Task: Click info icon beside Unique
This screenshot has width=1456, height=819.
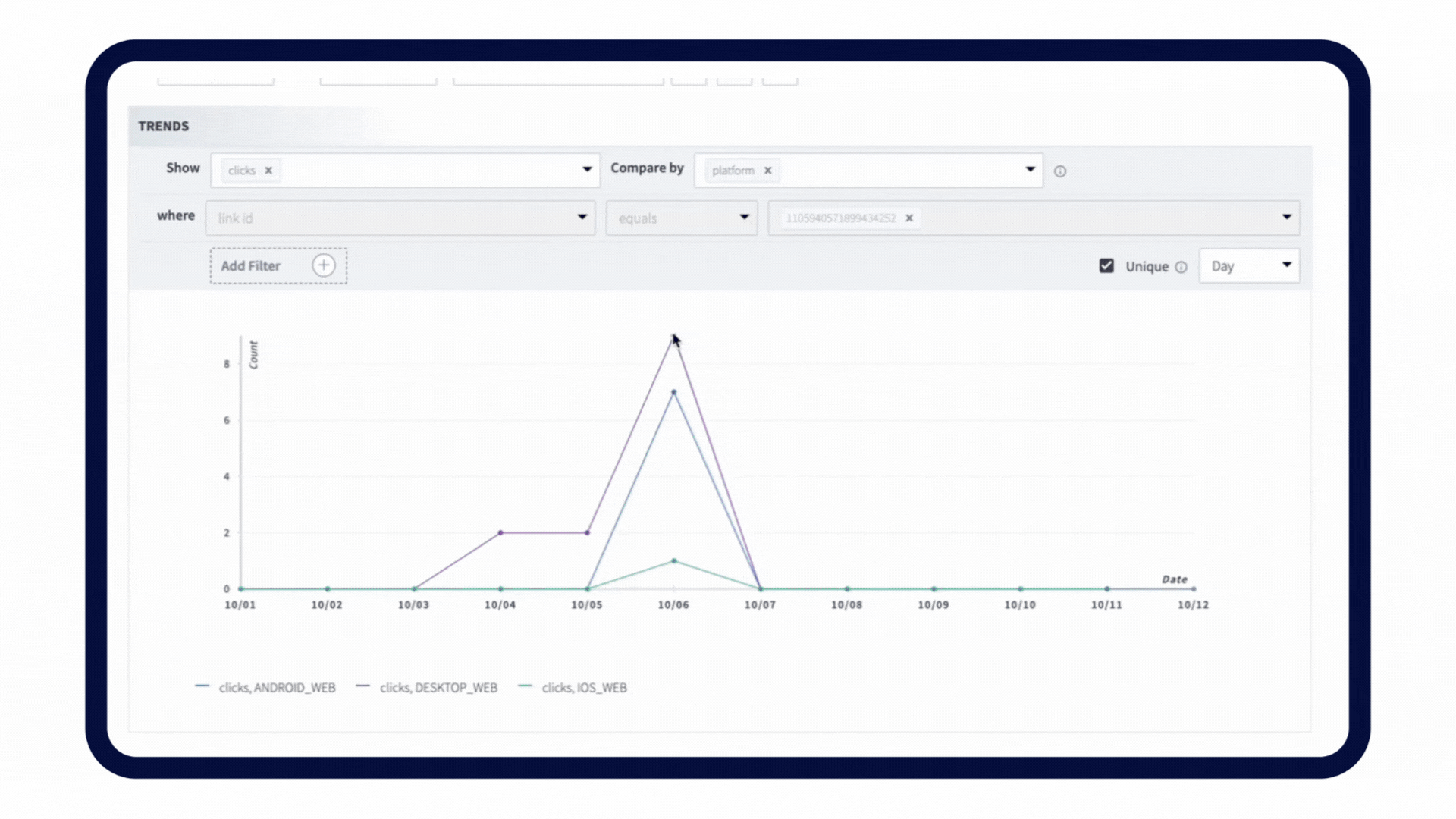Action: coord(1181,267)
